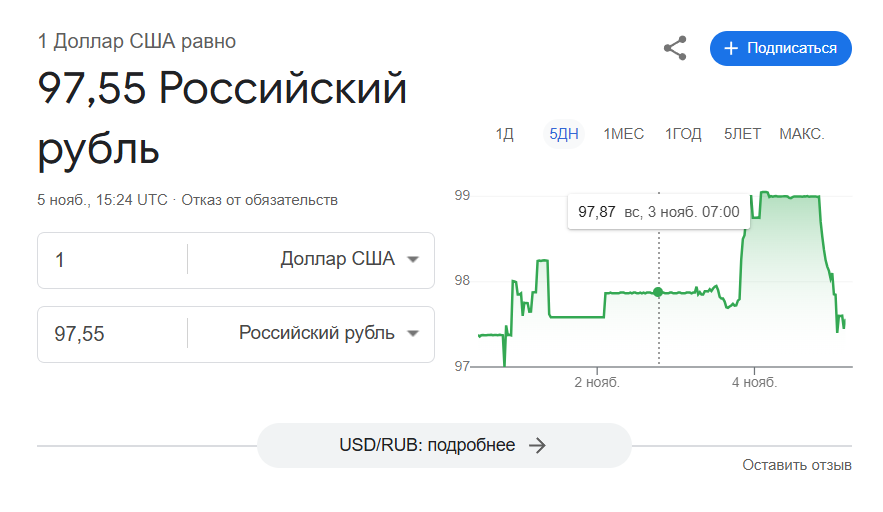Click the dollar amount input field

pos(112,260)
